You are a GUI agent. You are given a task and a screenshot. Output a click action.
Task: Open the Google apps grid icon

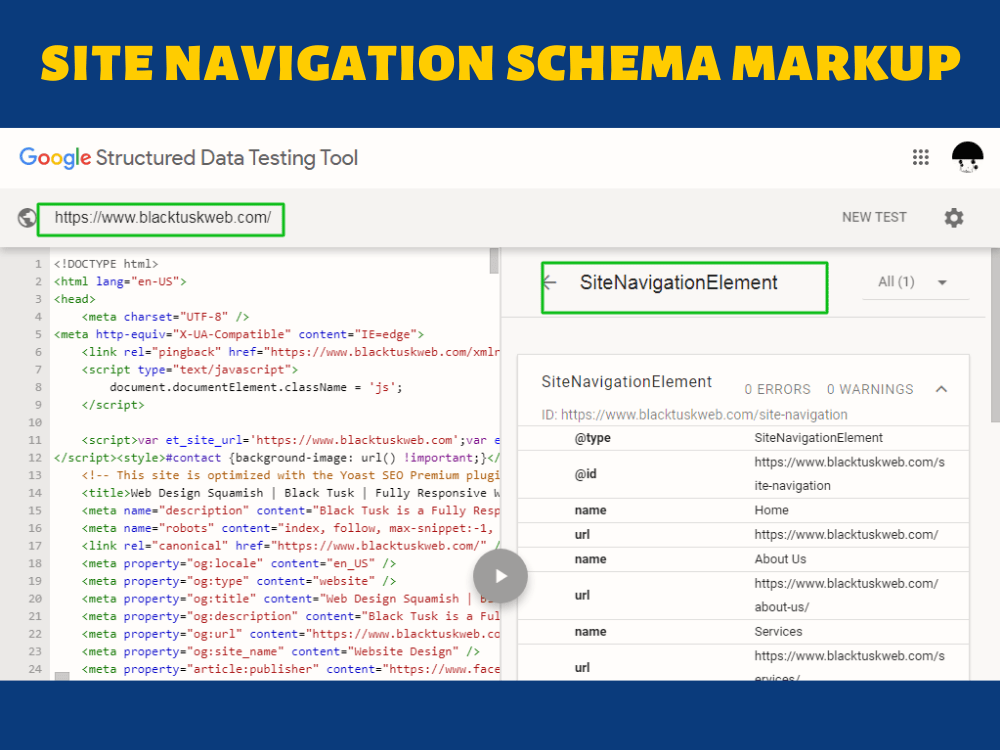[x=920, y=157]
